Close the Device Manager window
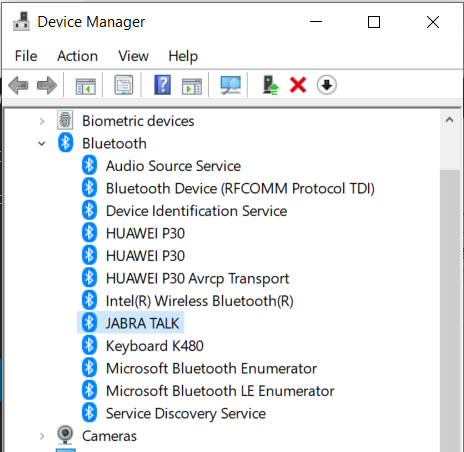464x452 pixels. tap(433, 22)
